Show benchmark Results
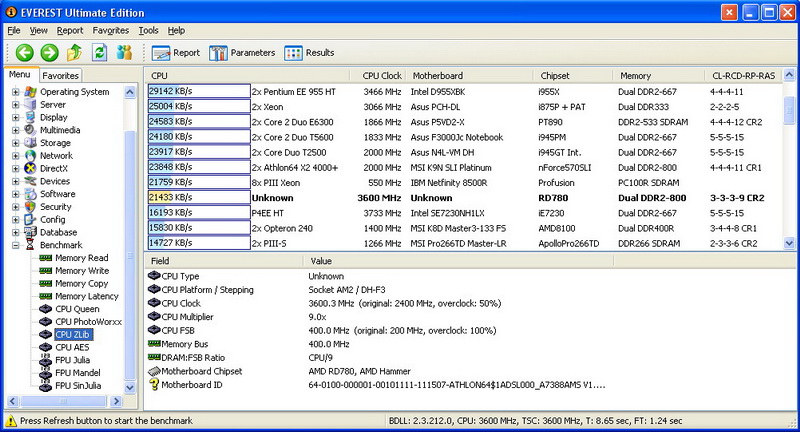Image resolution: width=800 pixels, height=432 pixels. (310, 53)
